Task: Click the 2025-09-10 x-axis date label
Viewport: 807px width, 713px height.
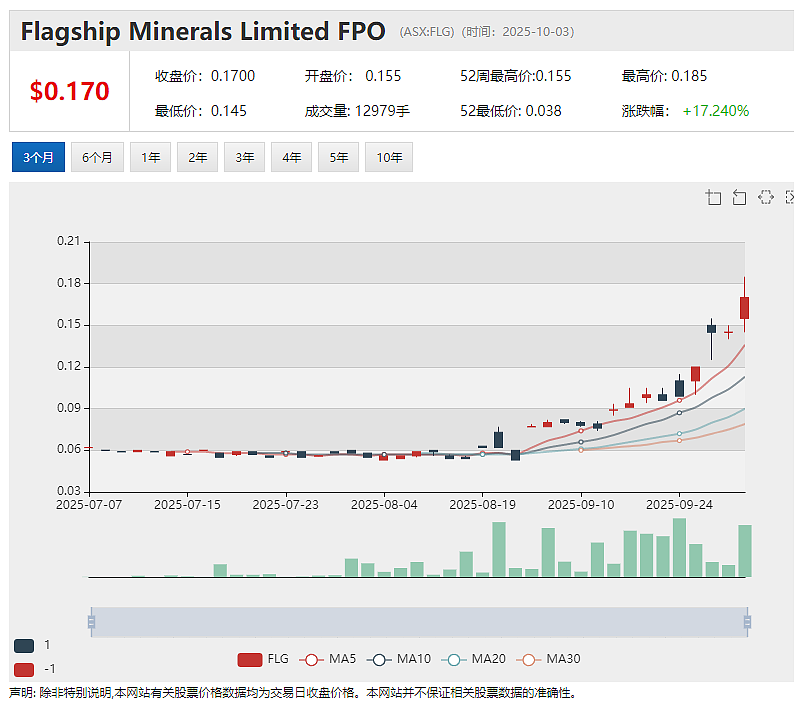Action: 581,505
